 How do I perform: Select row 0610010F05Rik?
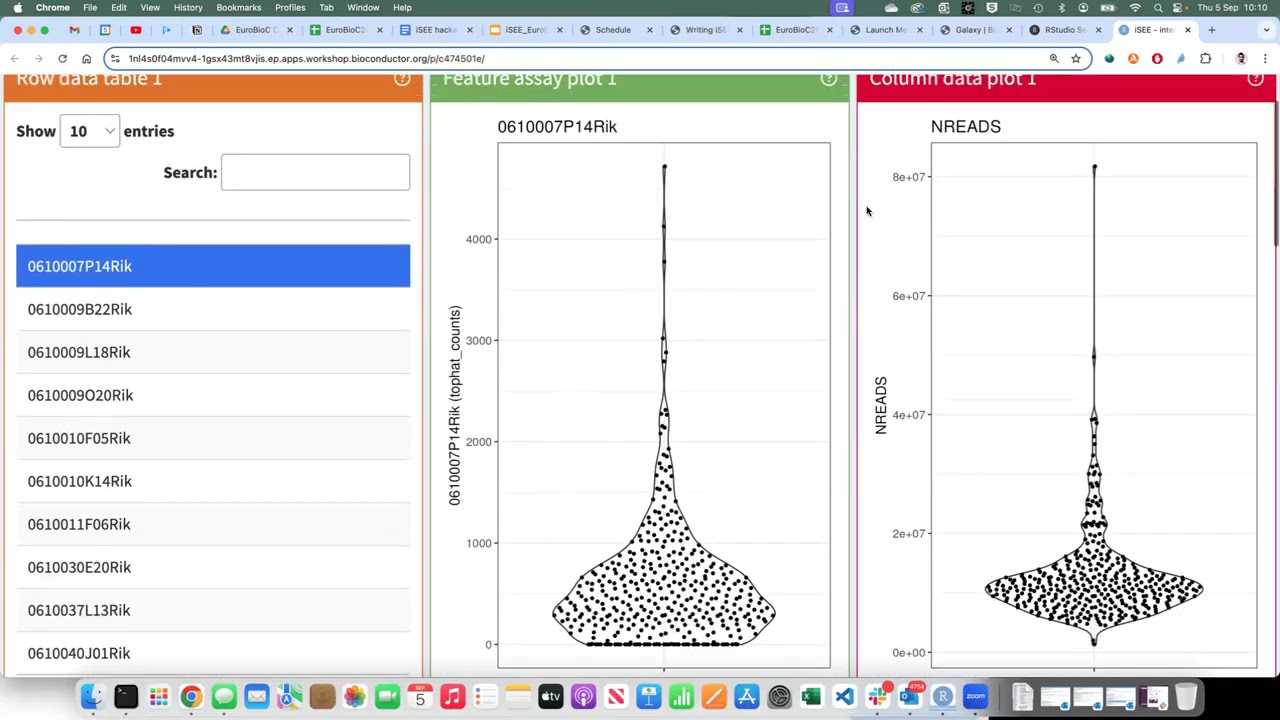click(x=213, y=438)
